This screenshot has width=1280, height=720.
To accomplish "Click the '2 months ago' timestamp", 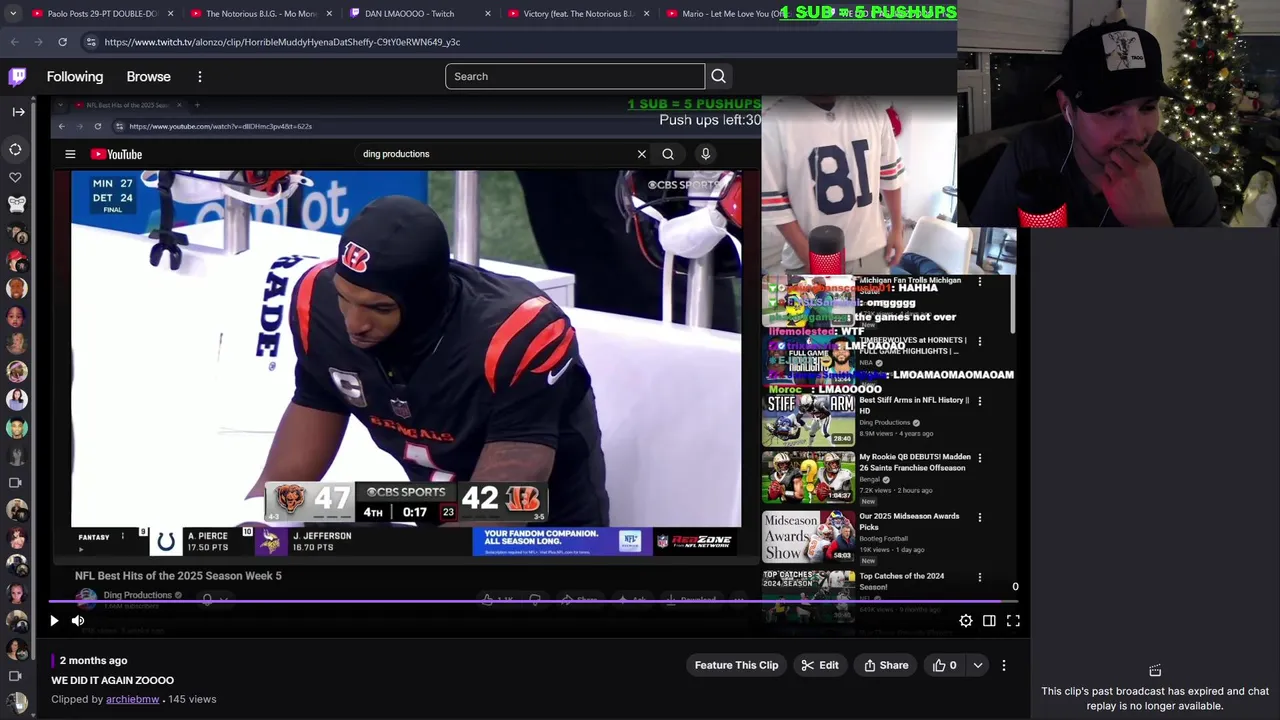I will [93, 660].
